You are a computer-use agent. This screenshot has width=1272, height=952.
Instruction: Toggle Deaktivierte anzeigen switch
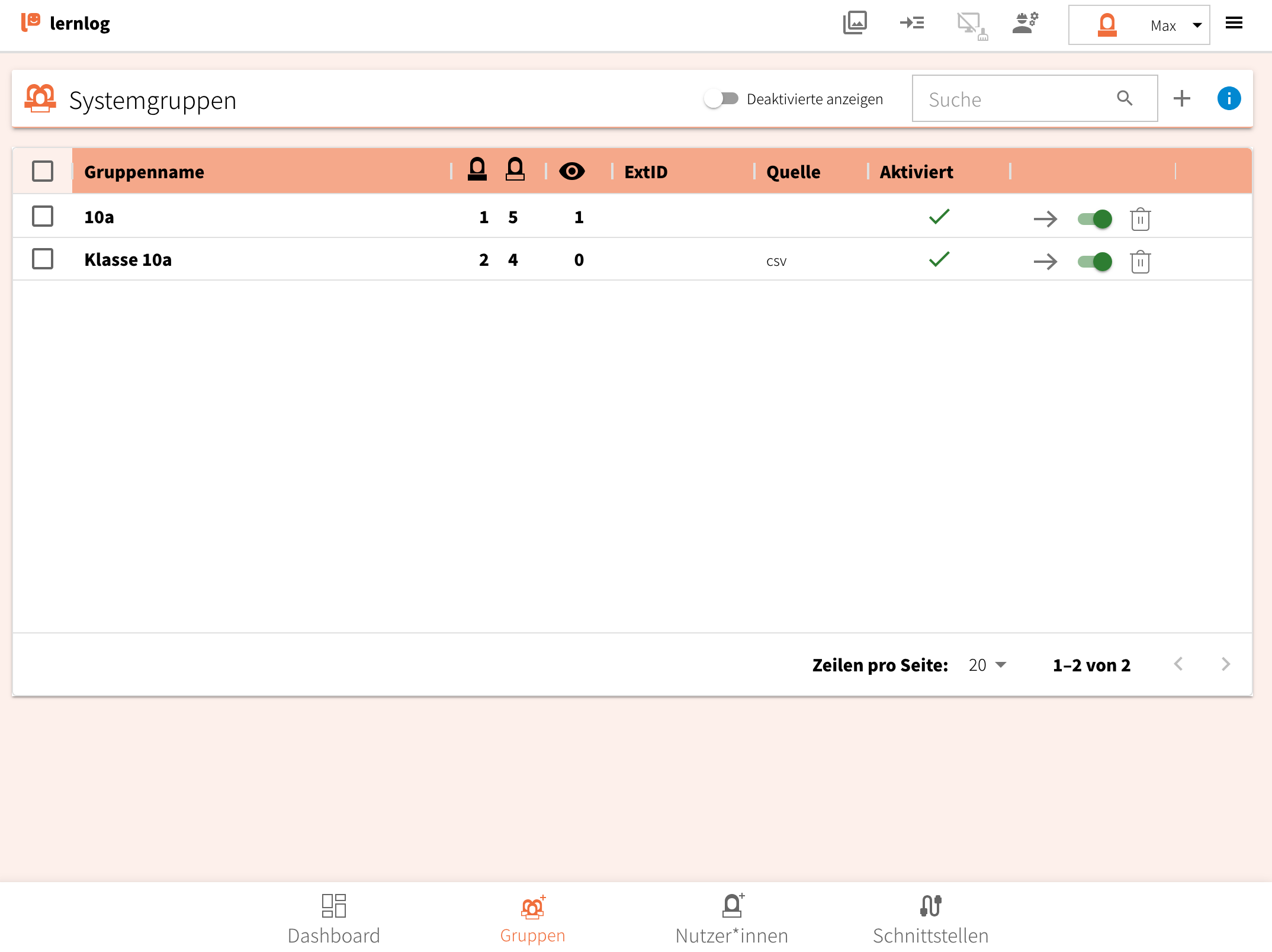[x=721, y=99]
